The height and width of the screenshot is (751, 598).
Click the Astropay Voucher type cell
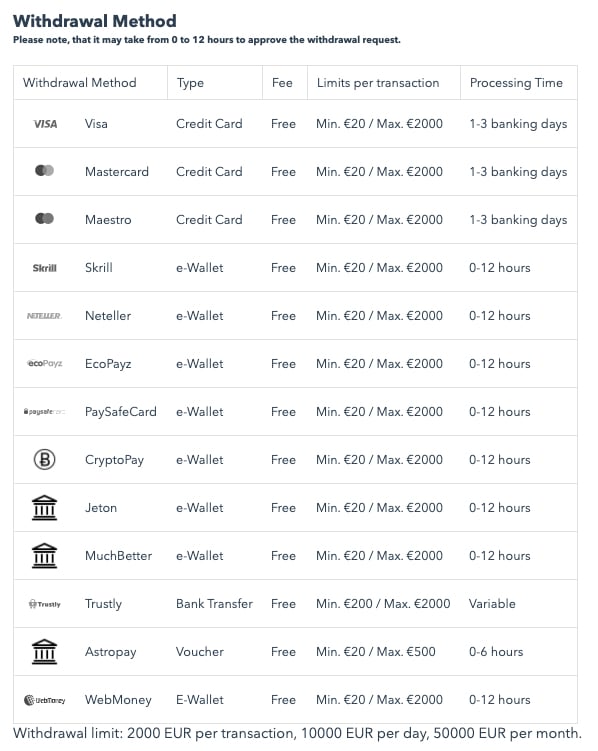(200, 652)
